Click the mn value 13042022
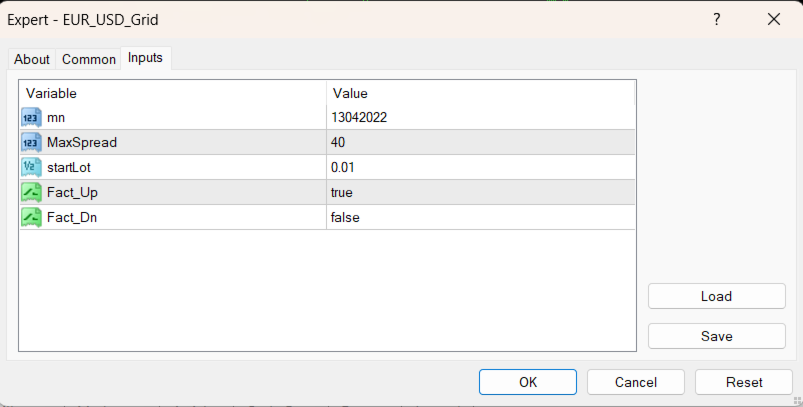Viewport: 803px width, 407px height. (359, 117)
